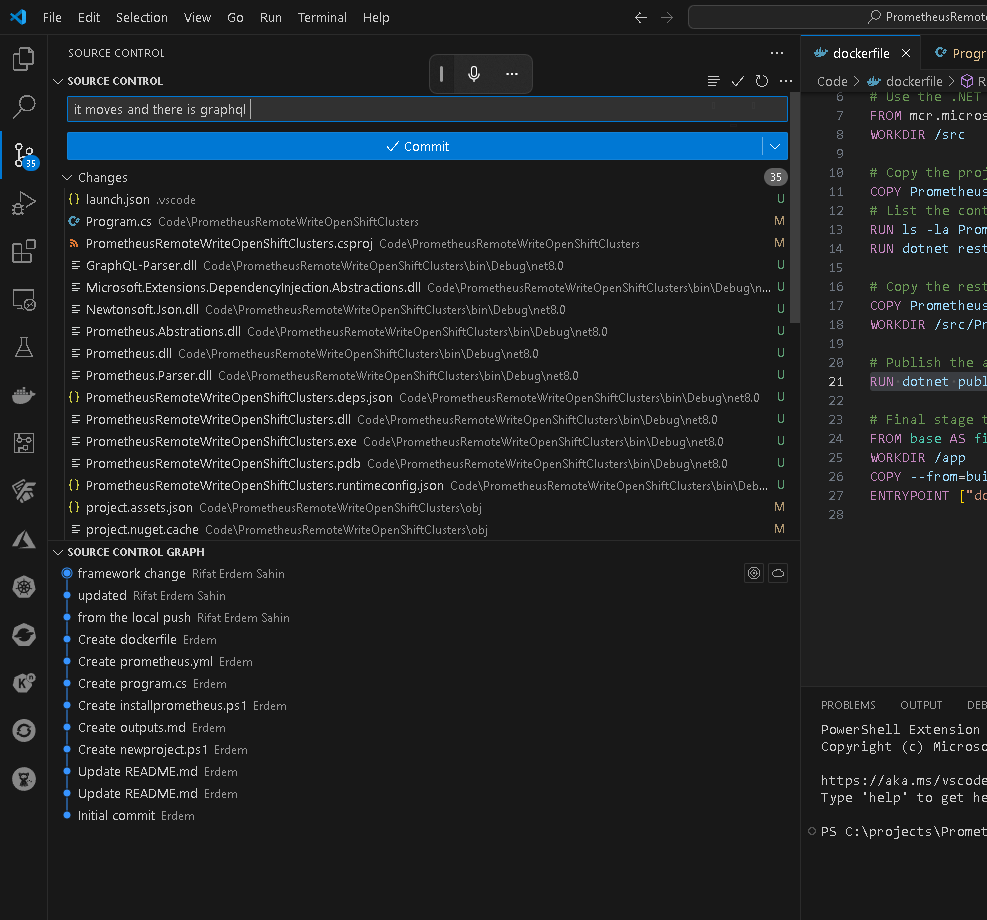Click the checkmark commit icon in header
Viewport: 987px width, 920px height.
[x=738, y=81]
